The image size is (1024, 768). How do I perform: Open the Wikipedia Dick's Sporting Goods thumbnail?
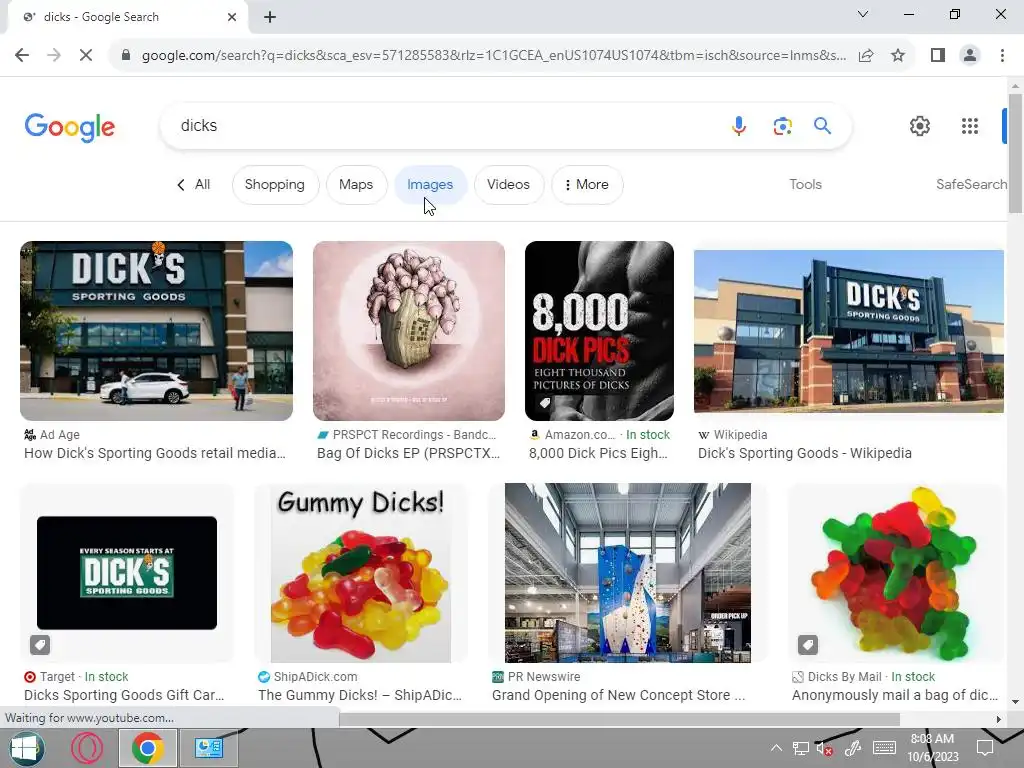pos(848,331)
